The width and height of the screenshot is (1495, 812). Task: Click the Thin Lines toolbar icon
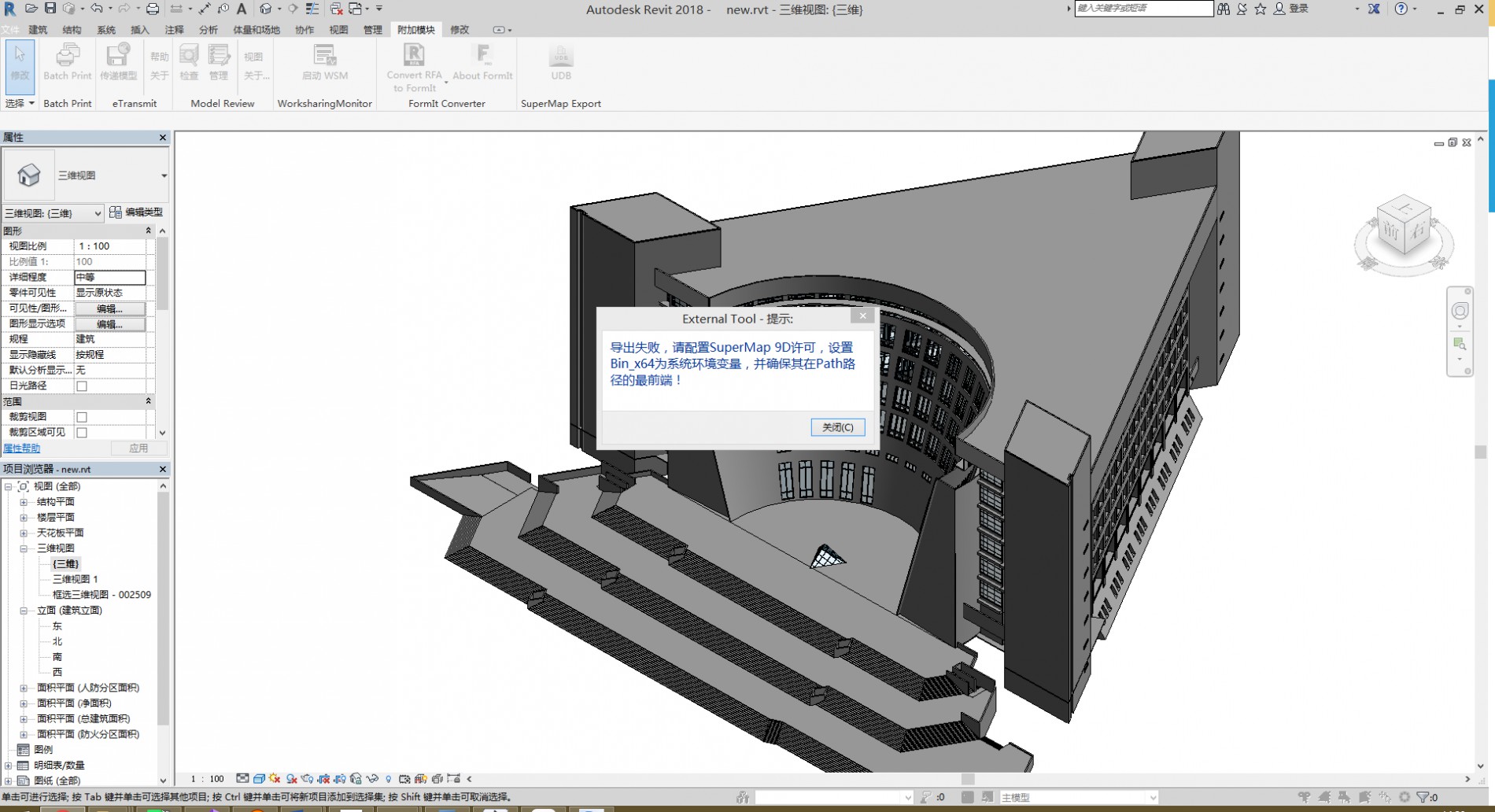312,9
